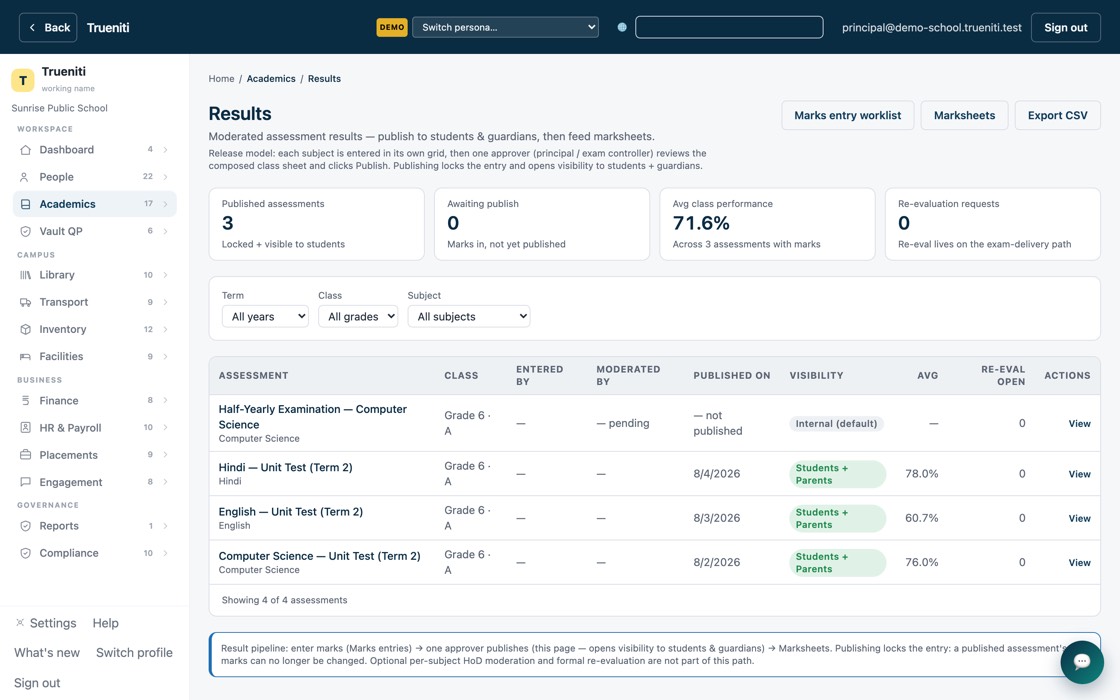
Task: Open What's new link
Action: click(47, 652)
